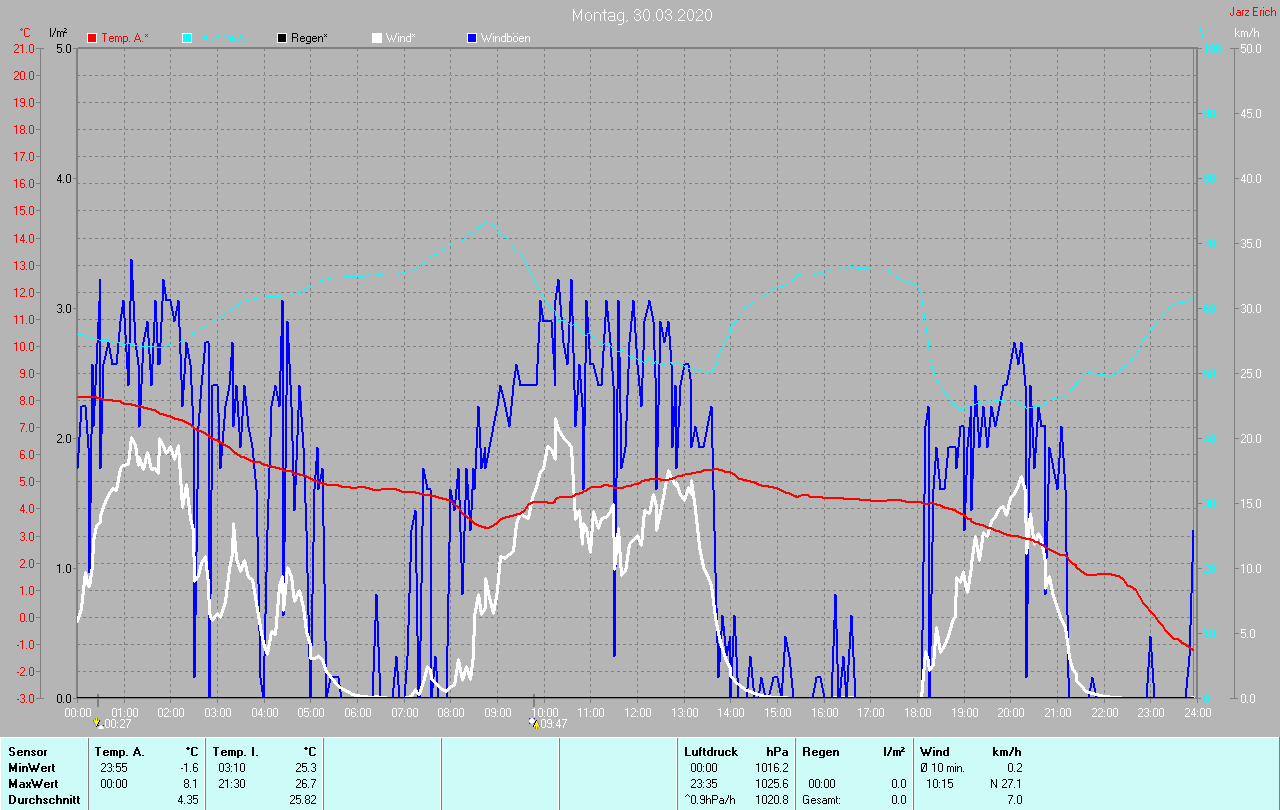Click the 12:00 time axis label
This screenshot has height=810, width=1280.
point(637,712)
